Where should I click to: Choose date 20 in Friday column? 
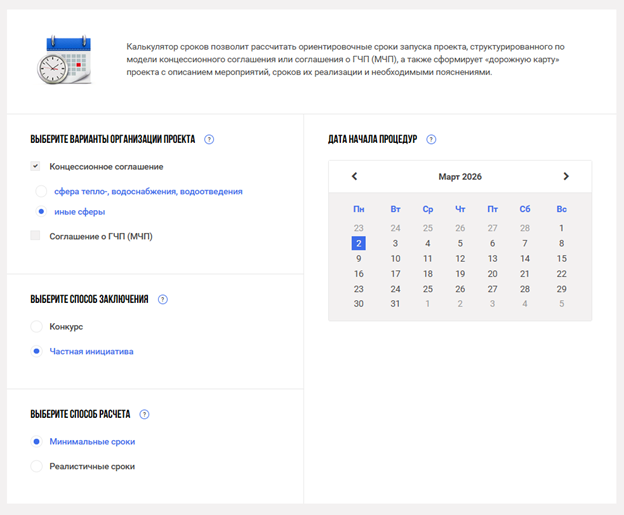coord(492,274)
